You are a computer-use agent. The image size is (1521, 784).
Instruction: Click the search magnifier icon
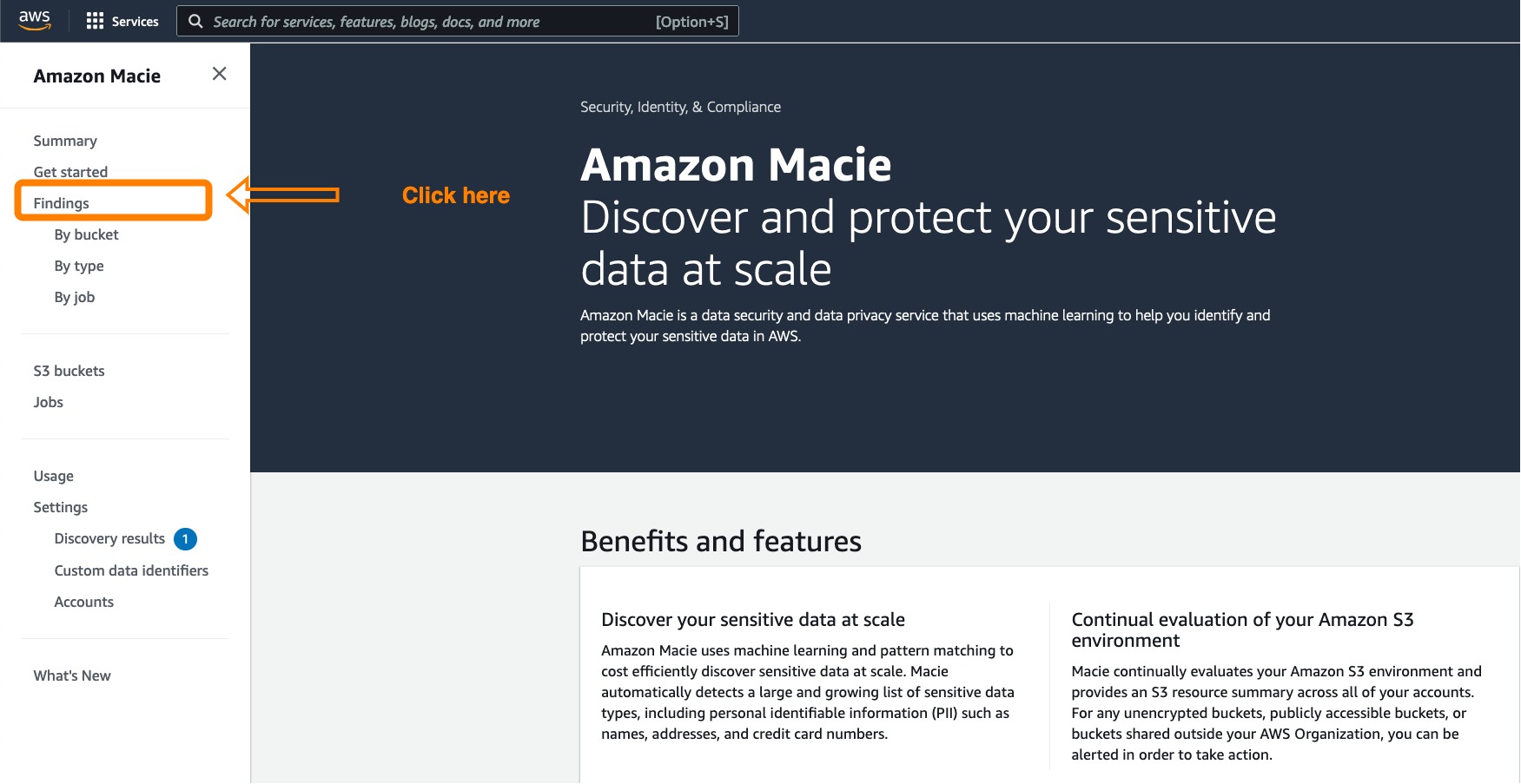(195, 21)
